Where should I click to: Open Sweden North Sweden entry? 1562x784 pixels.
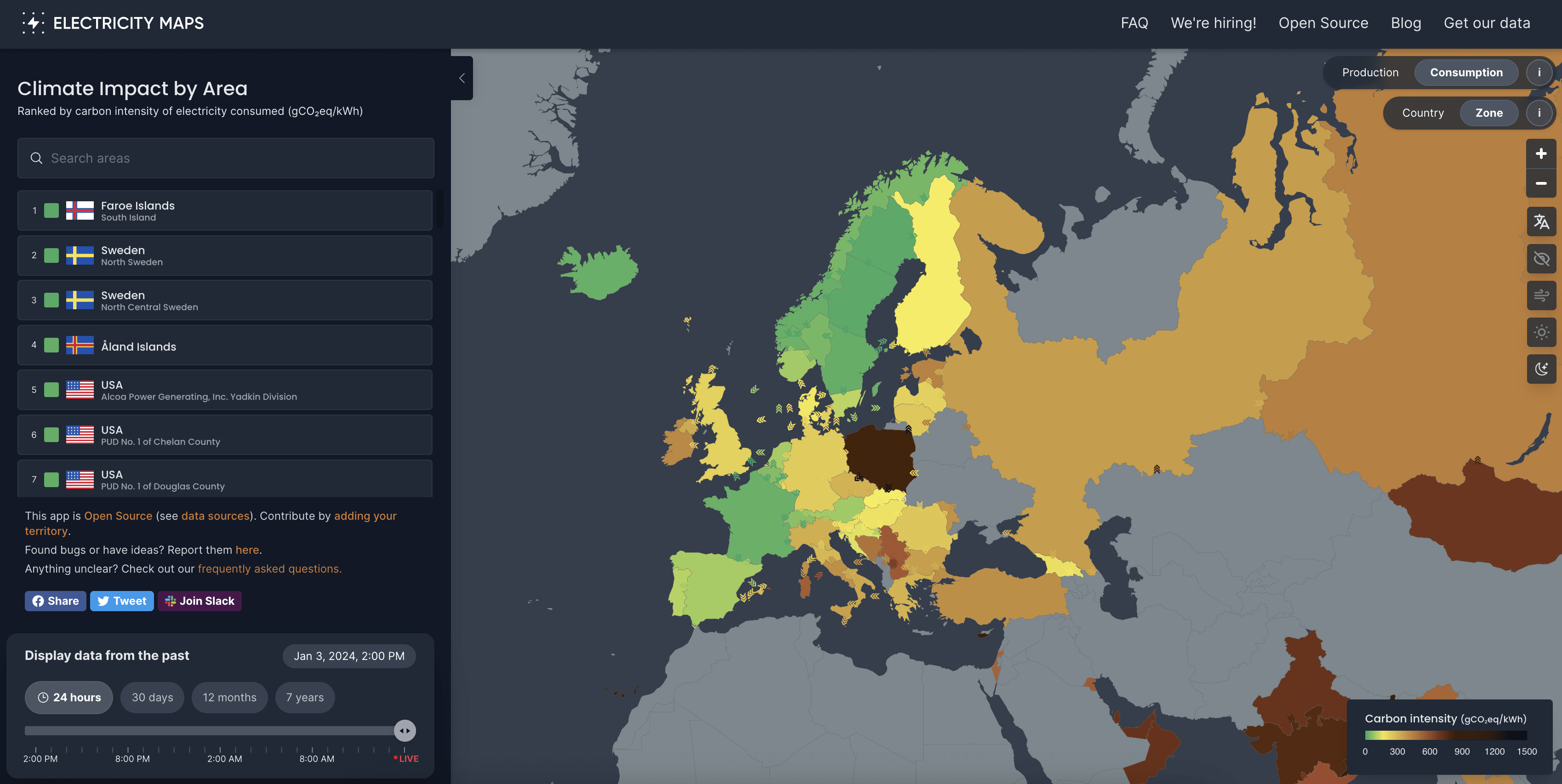(225, 255)
